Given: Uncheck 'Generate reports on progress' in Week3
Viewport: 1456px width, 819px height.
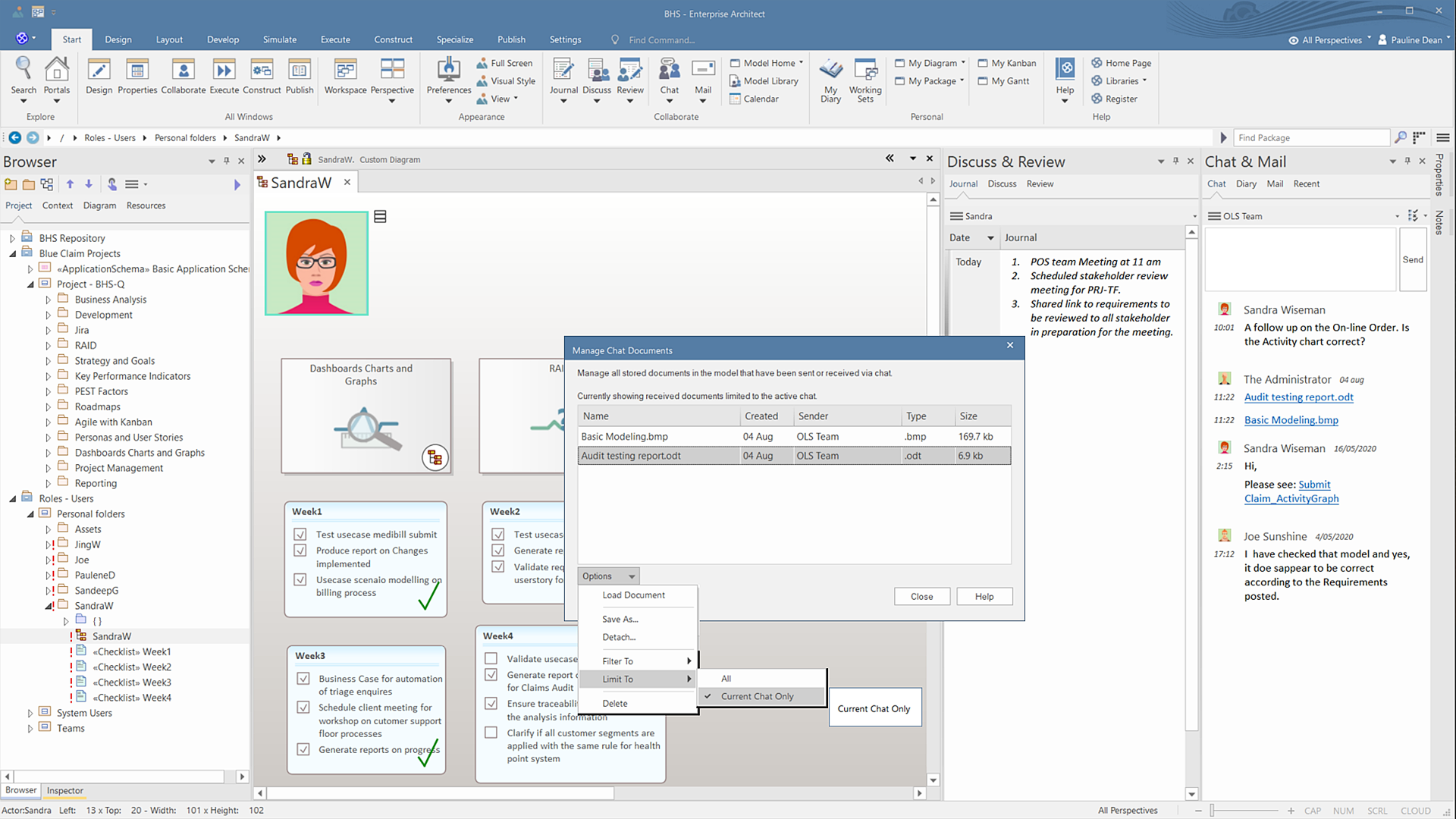Looking at the screenshot, I should coord(303,749).
